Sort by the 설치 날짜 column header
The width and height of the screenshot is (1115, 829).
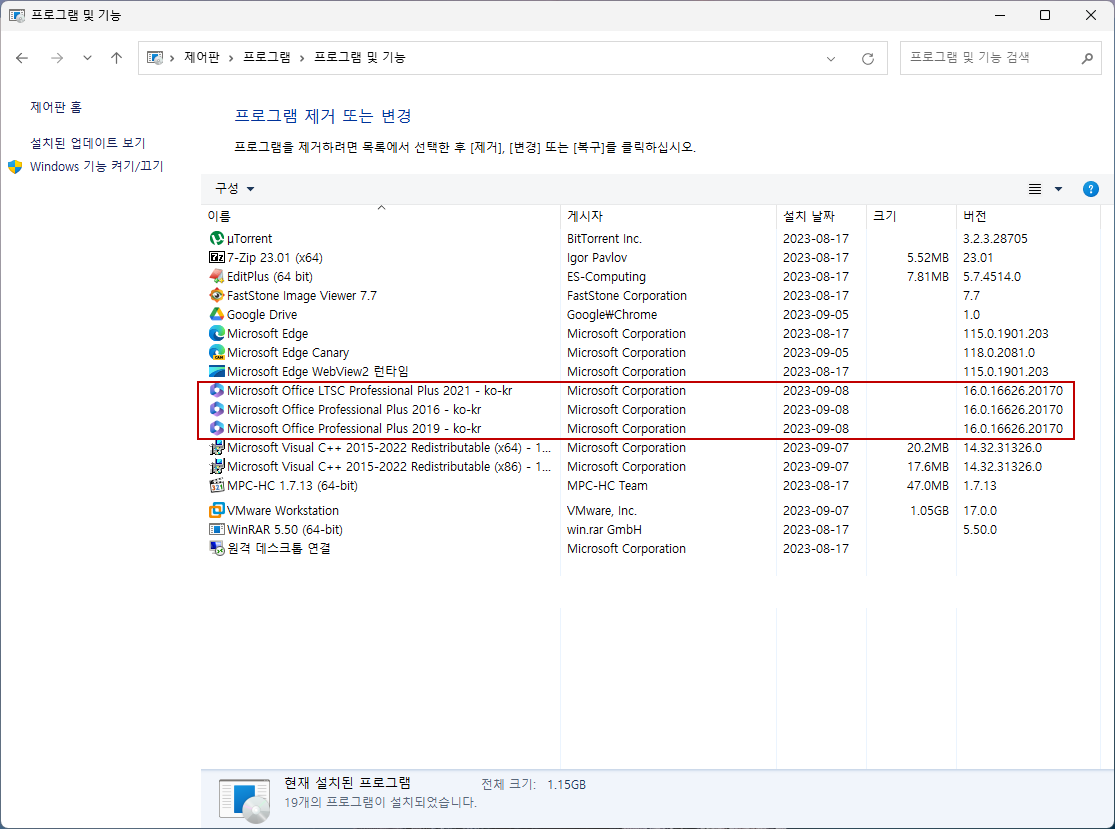(821, 215)
